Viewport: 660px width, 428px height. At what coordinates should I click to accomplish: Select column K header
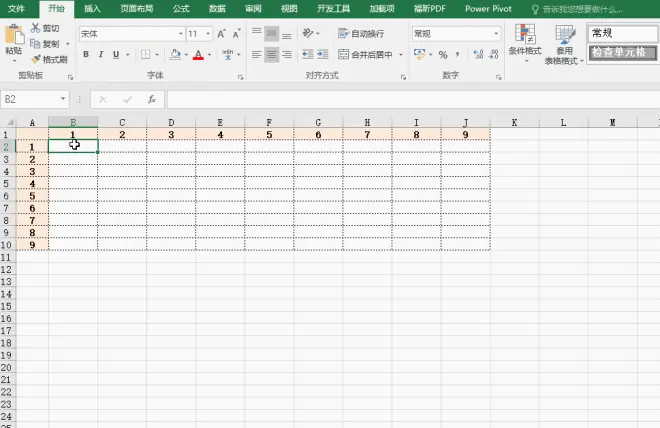(x=514, y=122)
